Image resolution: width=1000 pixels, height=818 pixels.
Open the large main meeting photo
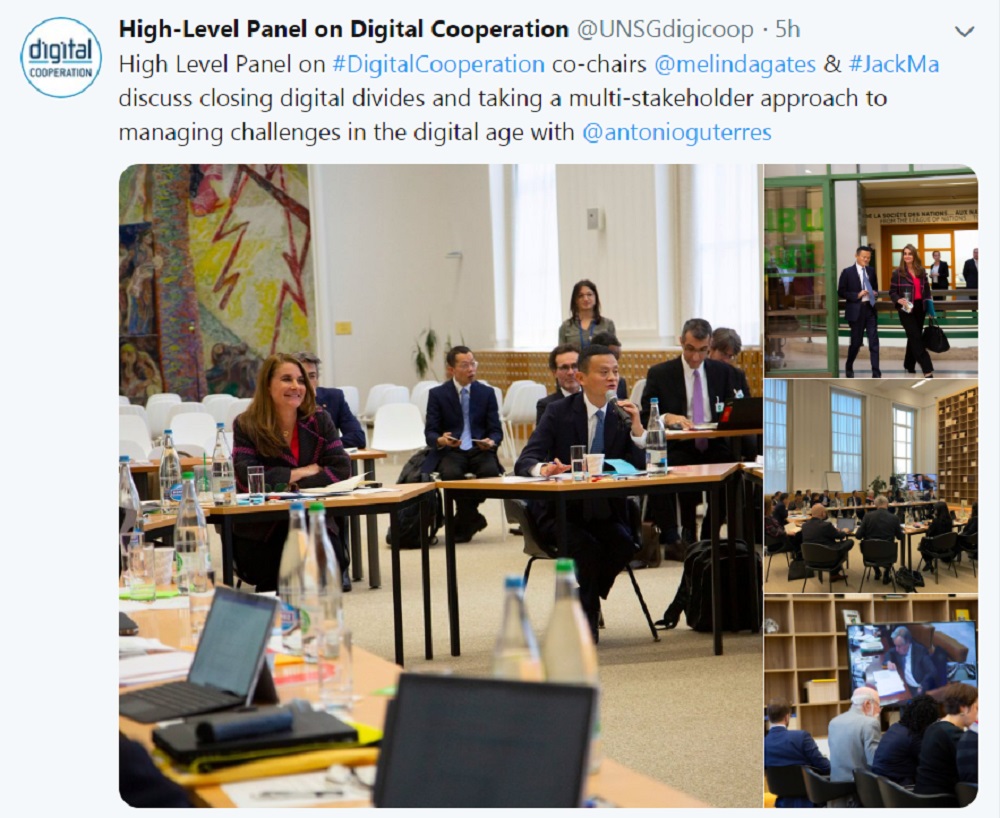pyautogui.click(x=441, y=486)
